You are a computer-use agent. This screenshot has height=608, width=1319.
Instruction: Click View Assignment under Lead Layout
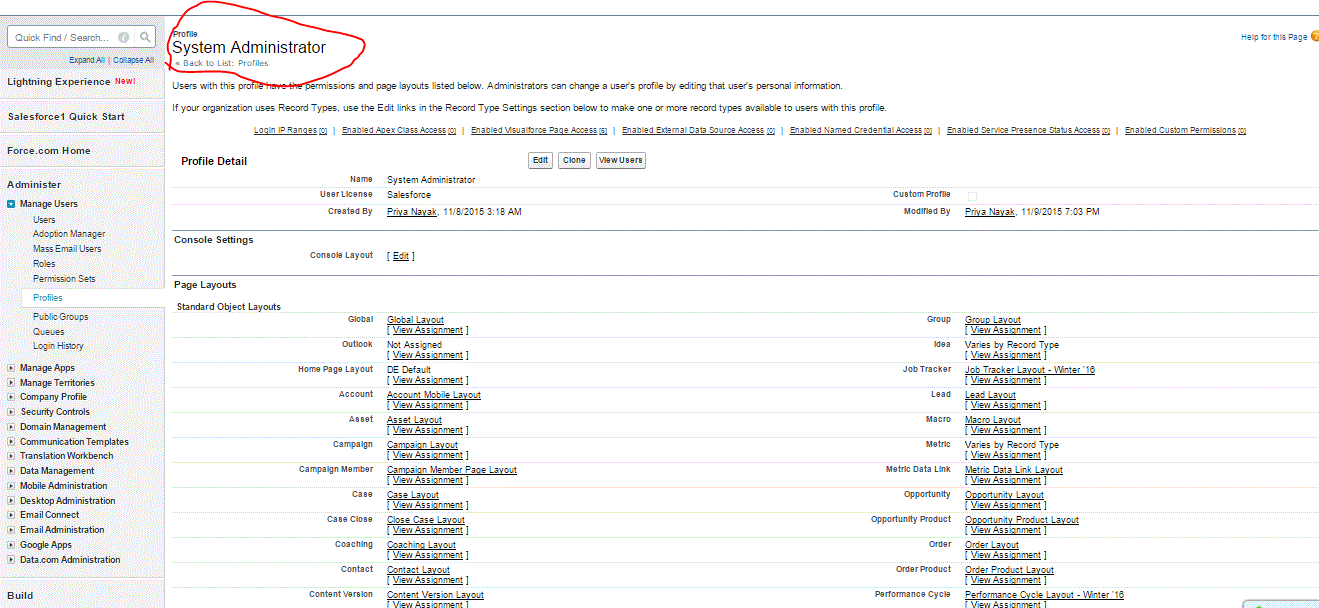1006,405
